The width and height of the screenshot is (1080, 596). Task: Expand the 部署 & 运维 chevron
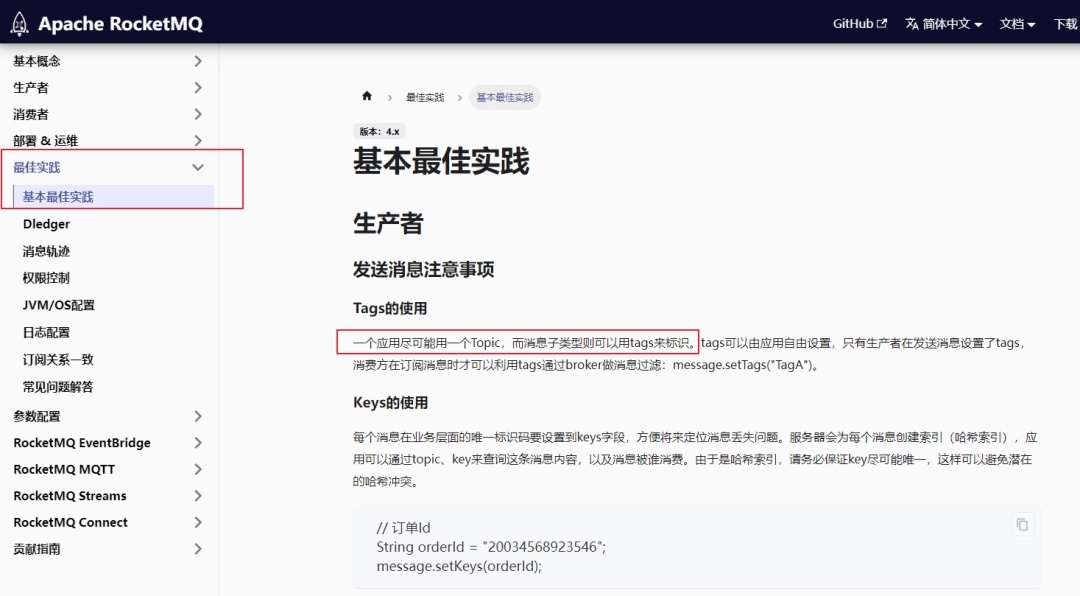click(x=198, y=141)
